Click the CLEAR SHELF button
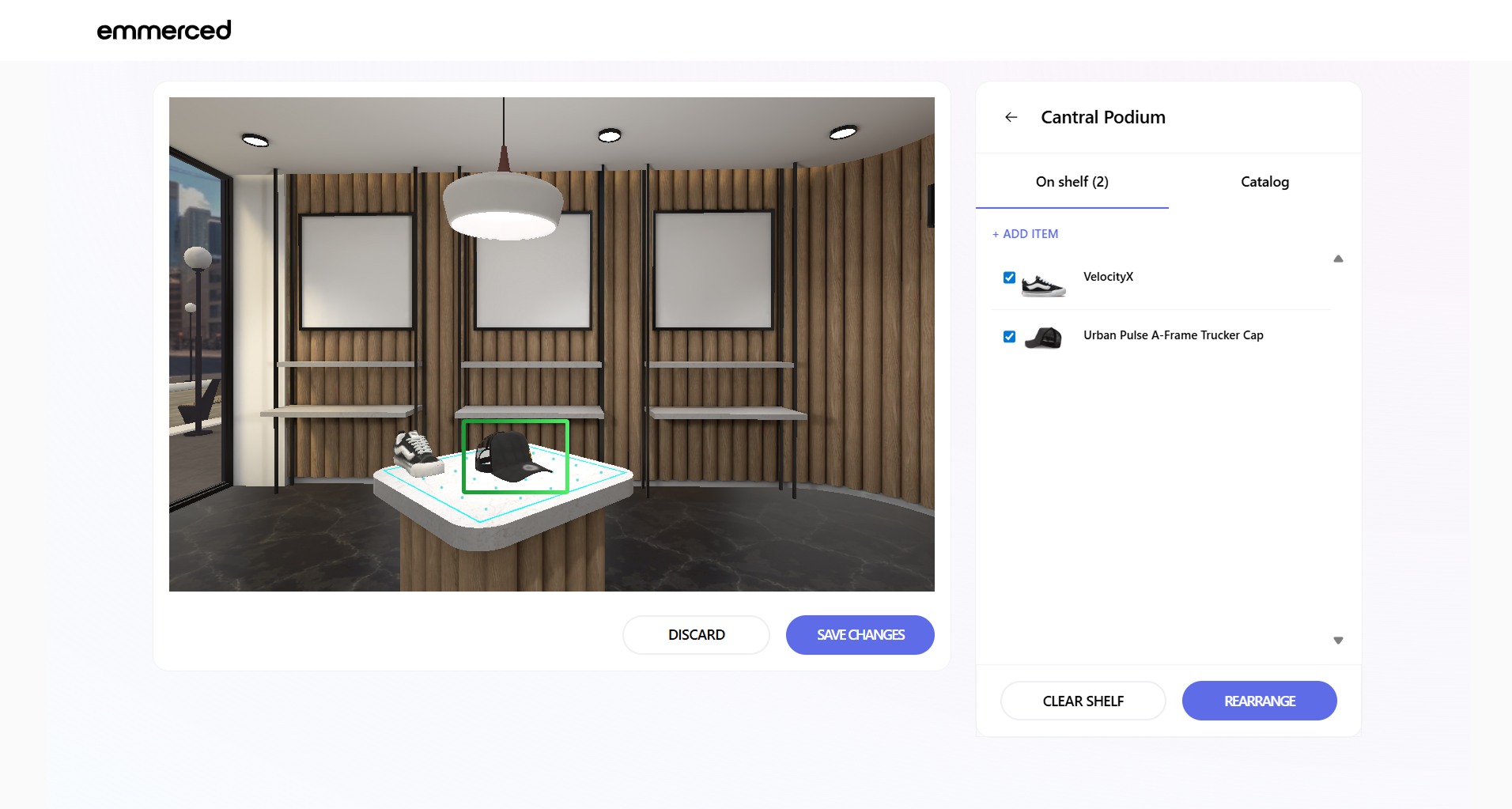 [1083, 701]
